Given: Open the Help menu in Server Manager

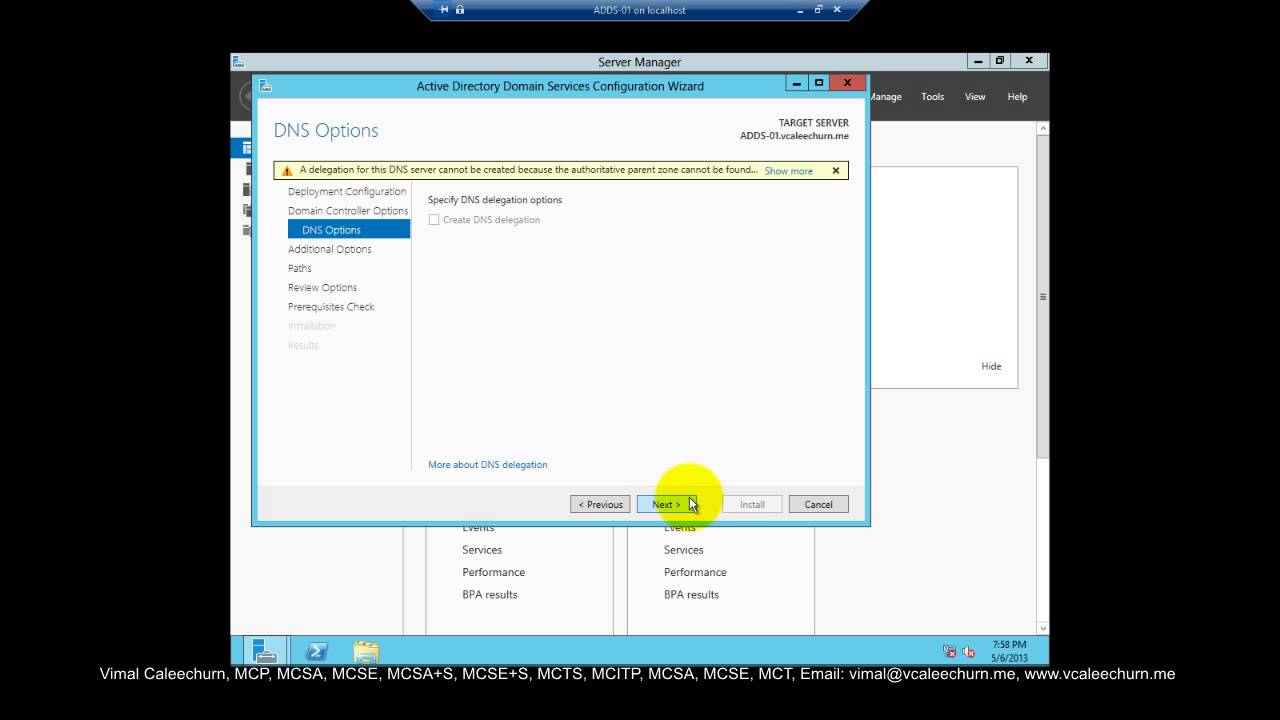Looking at the screenshot, I should coord(1017,97).
